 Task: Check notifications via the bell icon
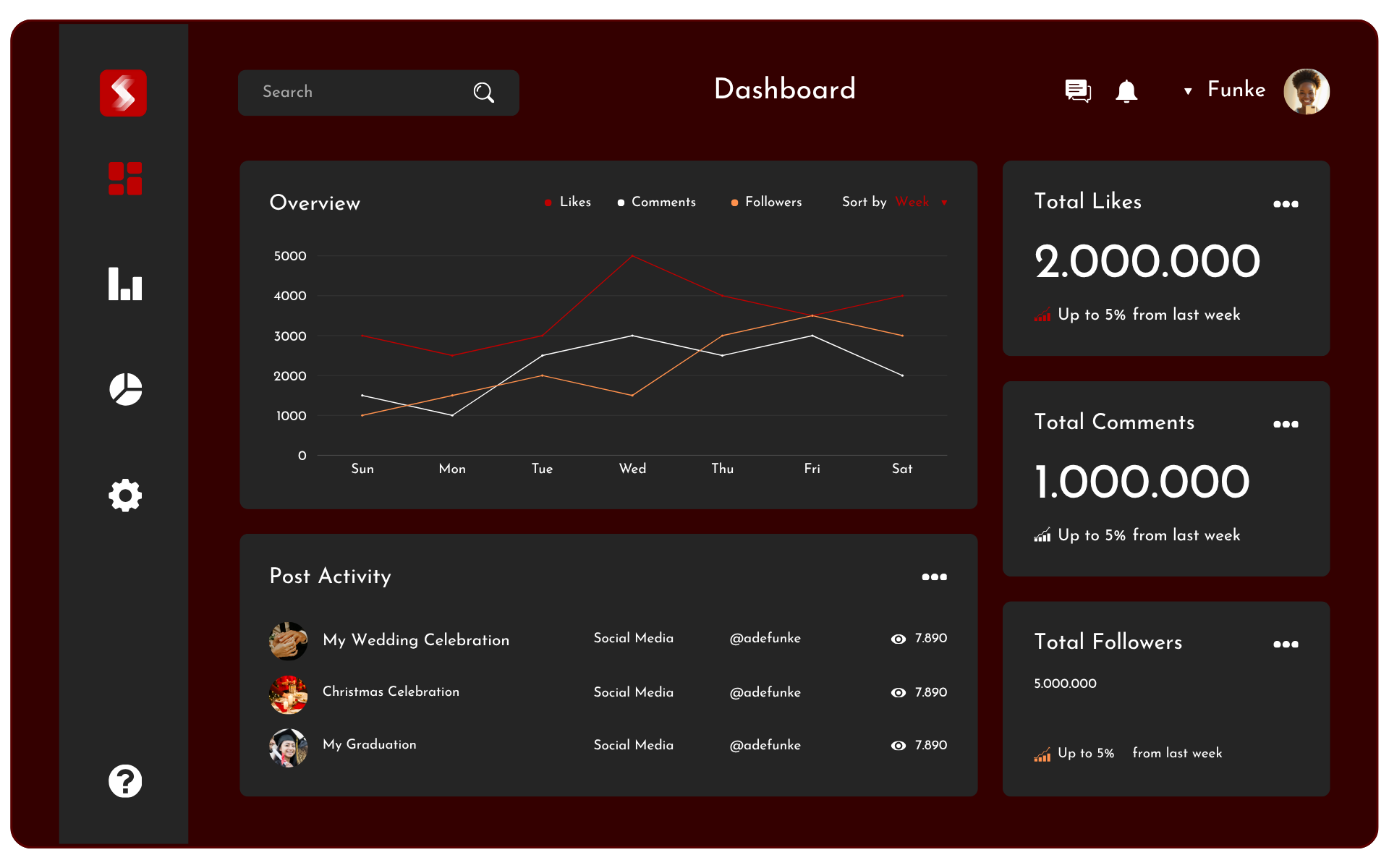[1126, 91]
